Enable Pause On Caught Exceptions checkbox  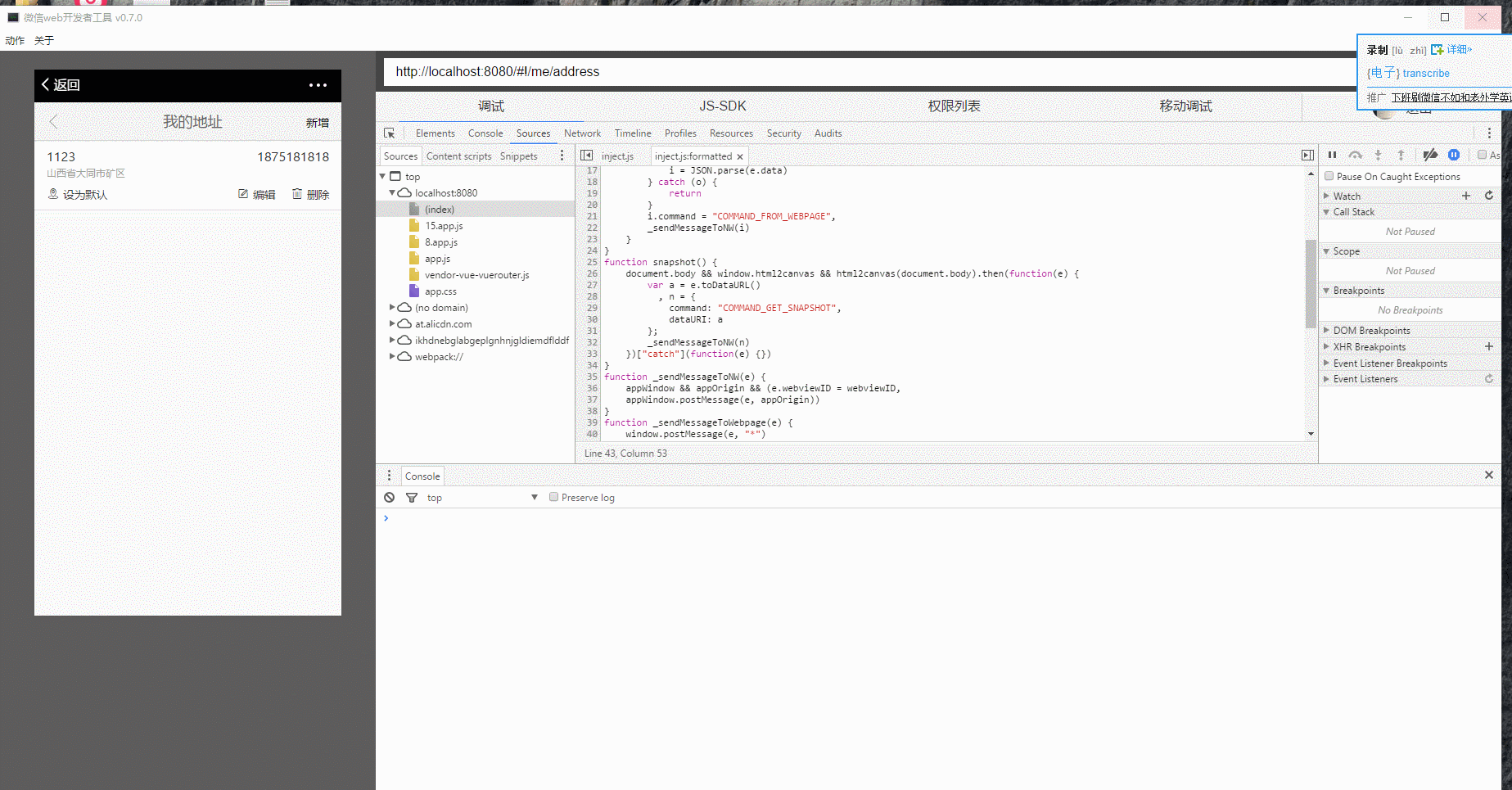(1329, 176)
